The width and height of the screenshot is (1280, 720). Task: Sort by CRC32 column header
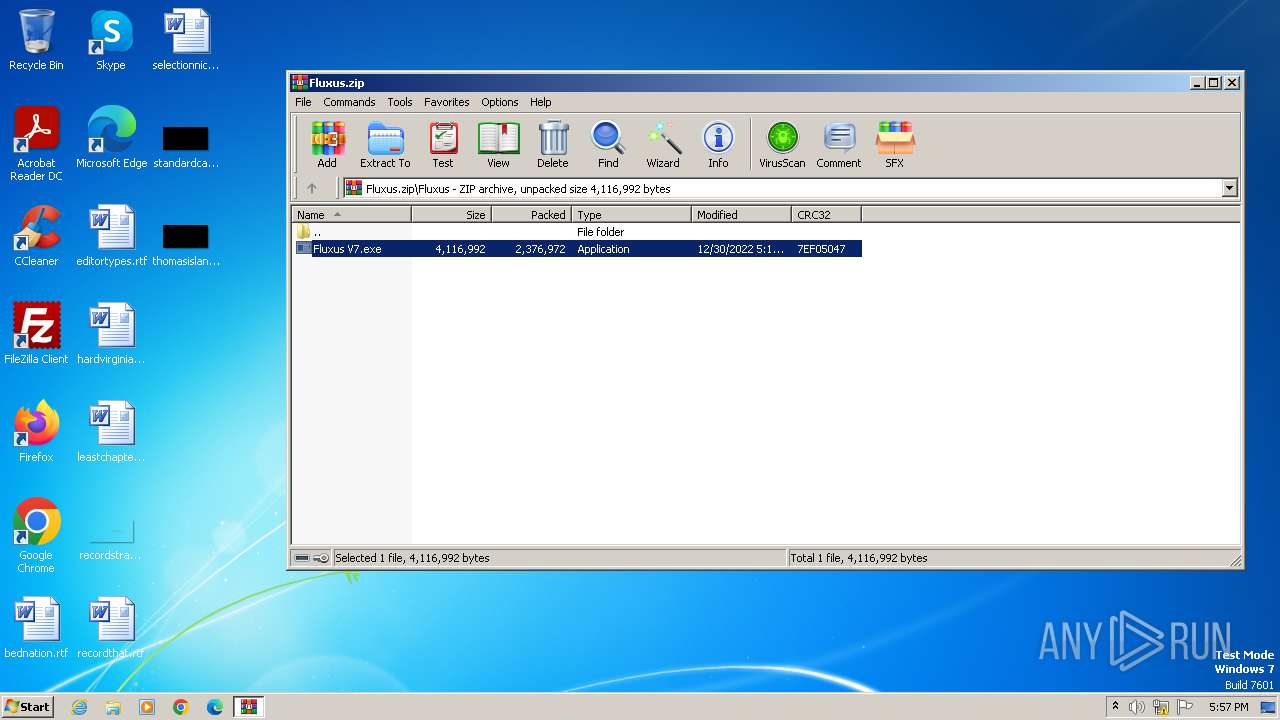pos(826,215)
